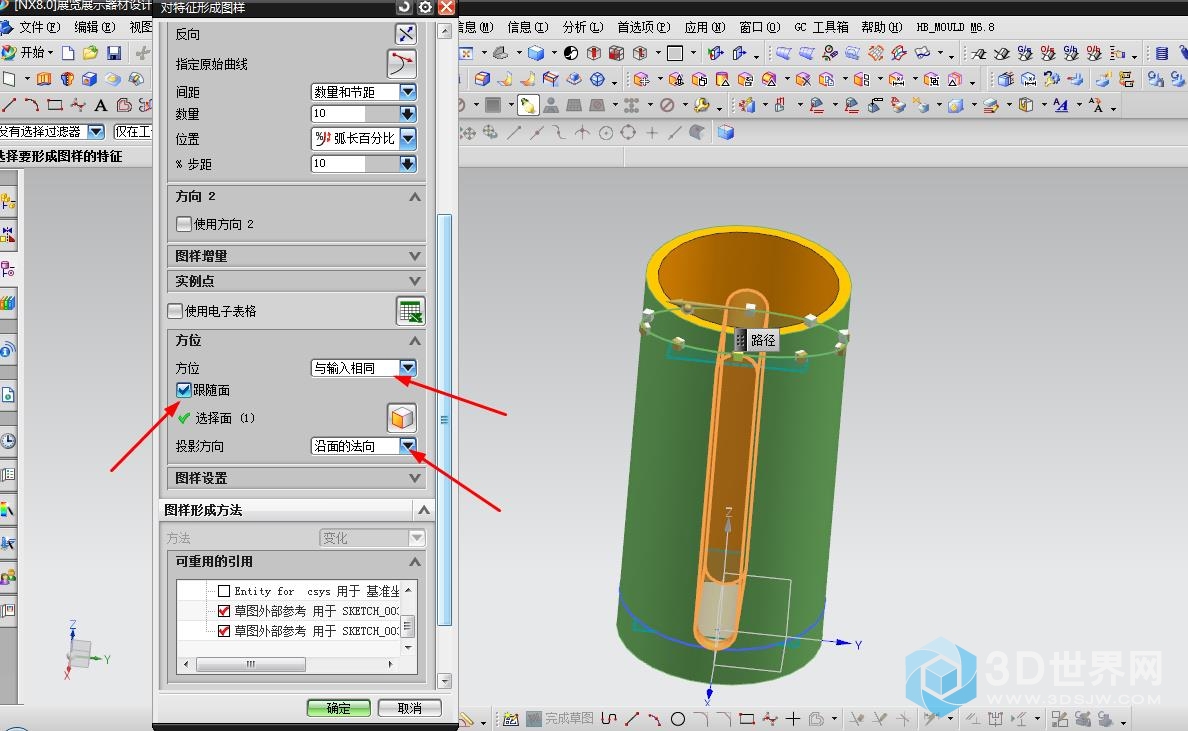Check the 'Entity for csys' reference checkbox
1188x731 pixels.
224,591
